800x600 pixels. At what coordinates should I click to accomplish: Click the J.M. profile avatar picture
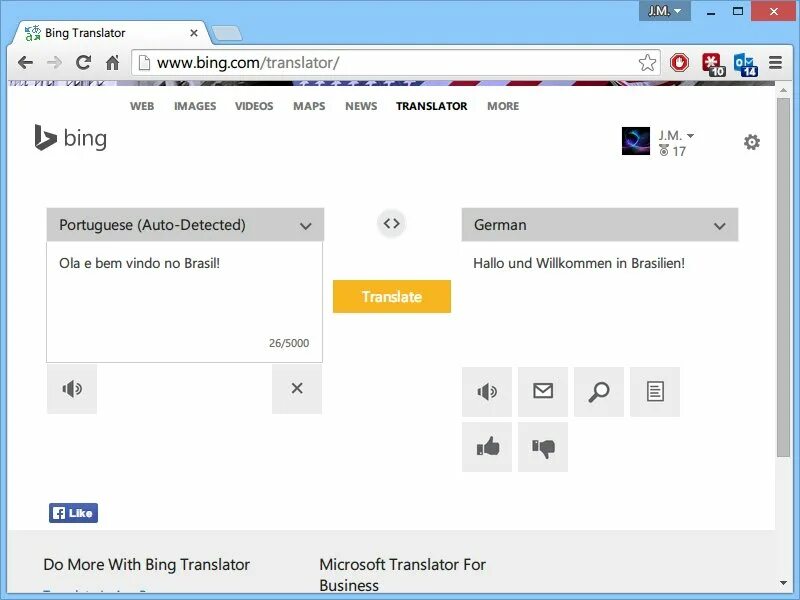(x=636, y=141)
